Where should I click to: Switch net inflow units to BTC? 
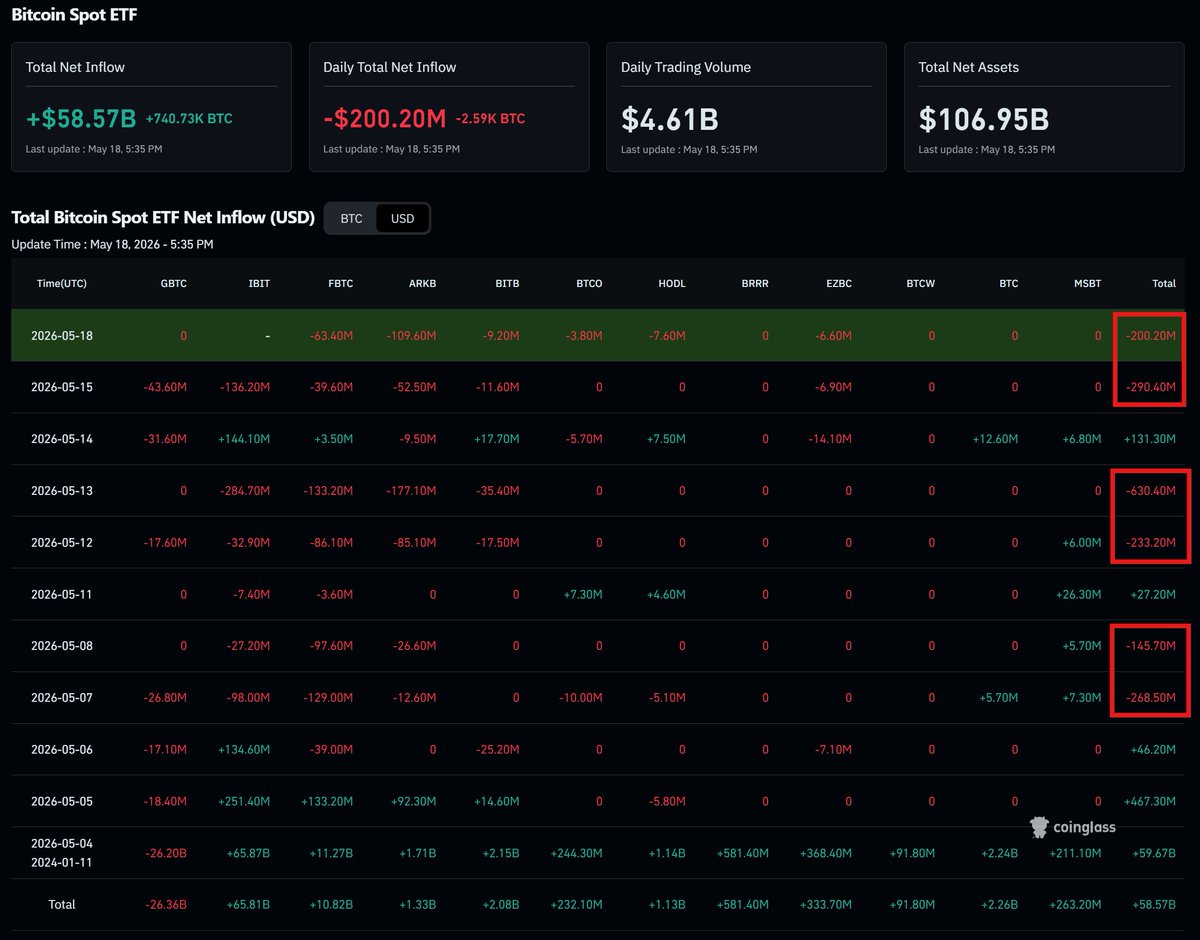pos(351,218)
